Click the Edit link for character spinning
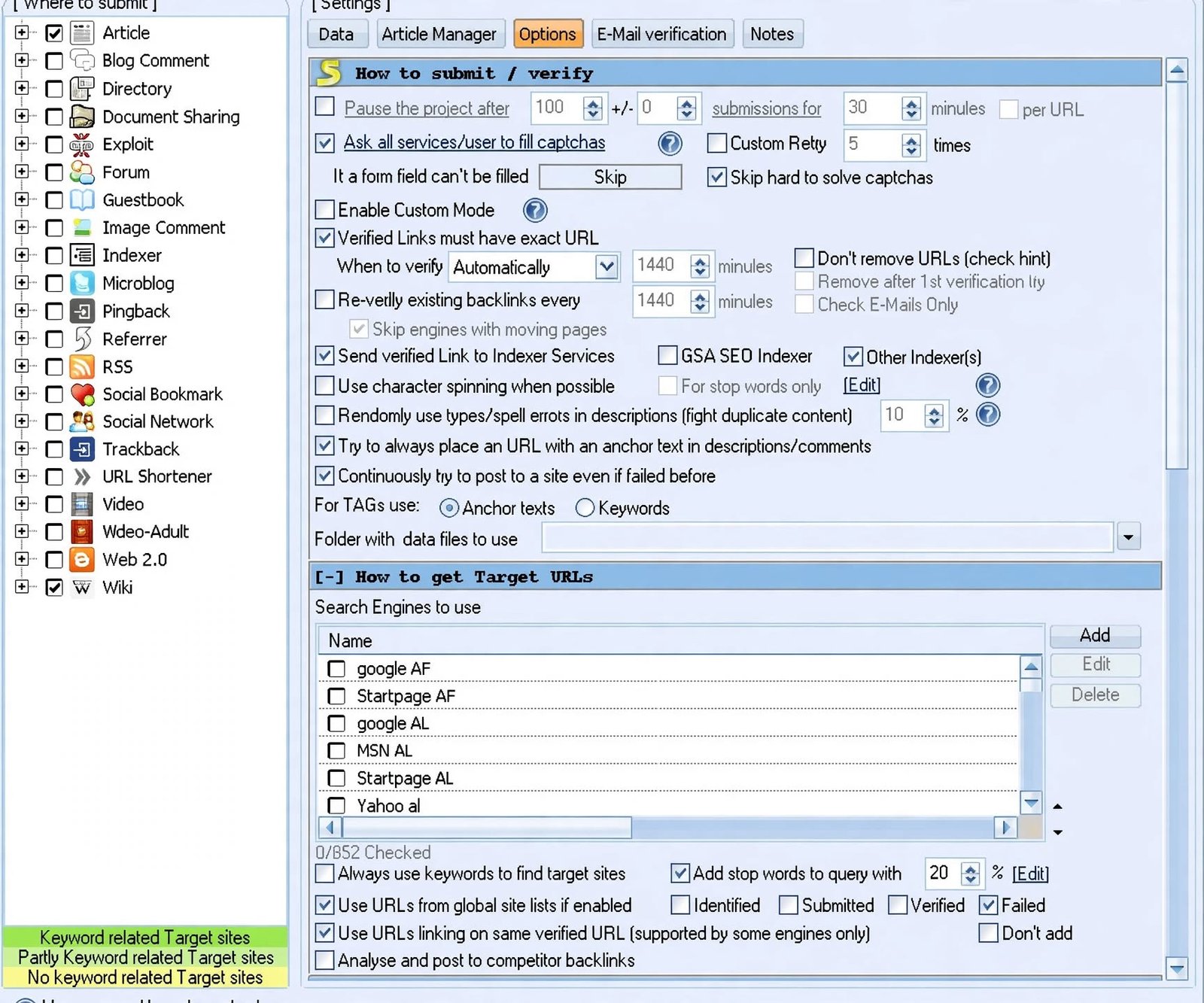 pyautogui.click(x=862, y=385)
